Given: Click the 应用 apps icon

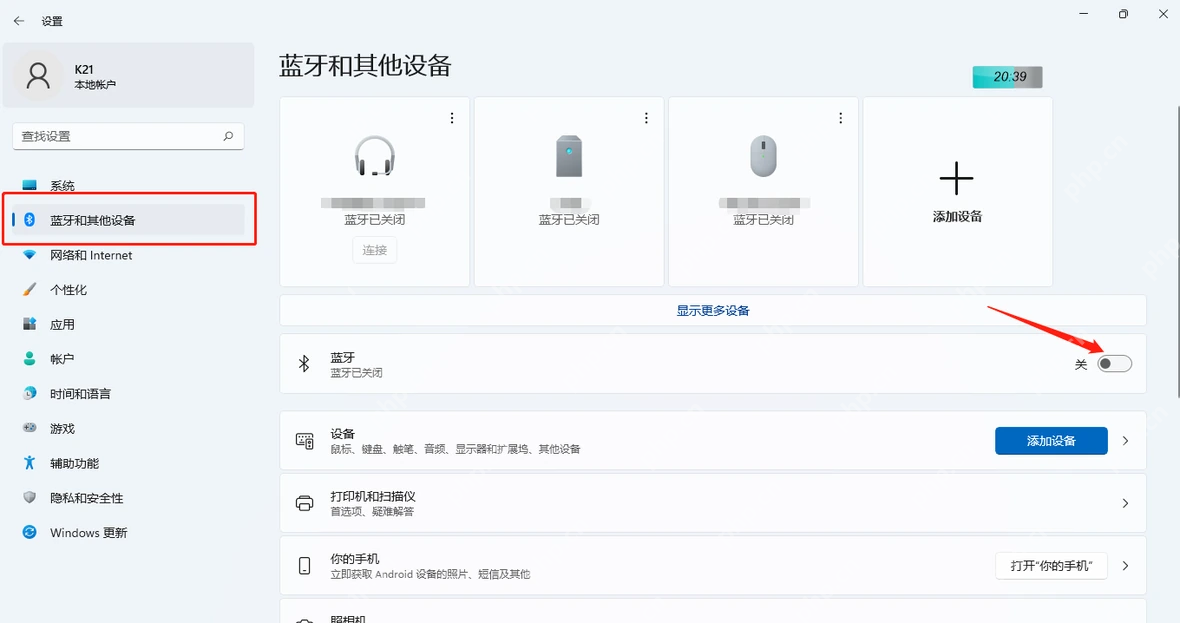Looking at the screenshot, I should [x=29, y=324].
